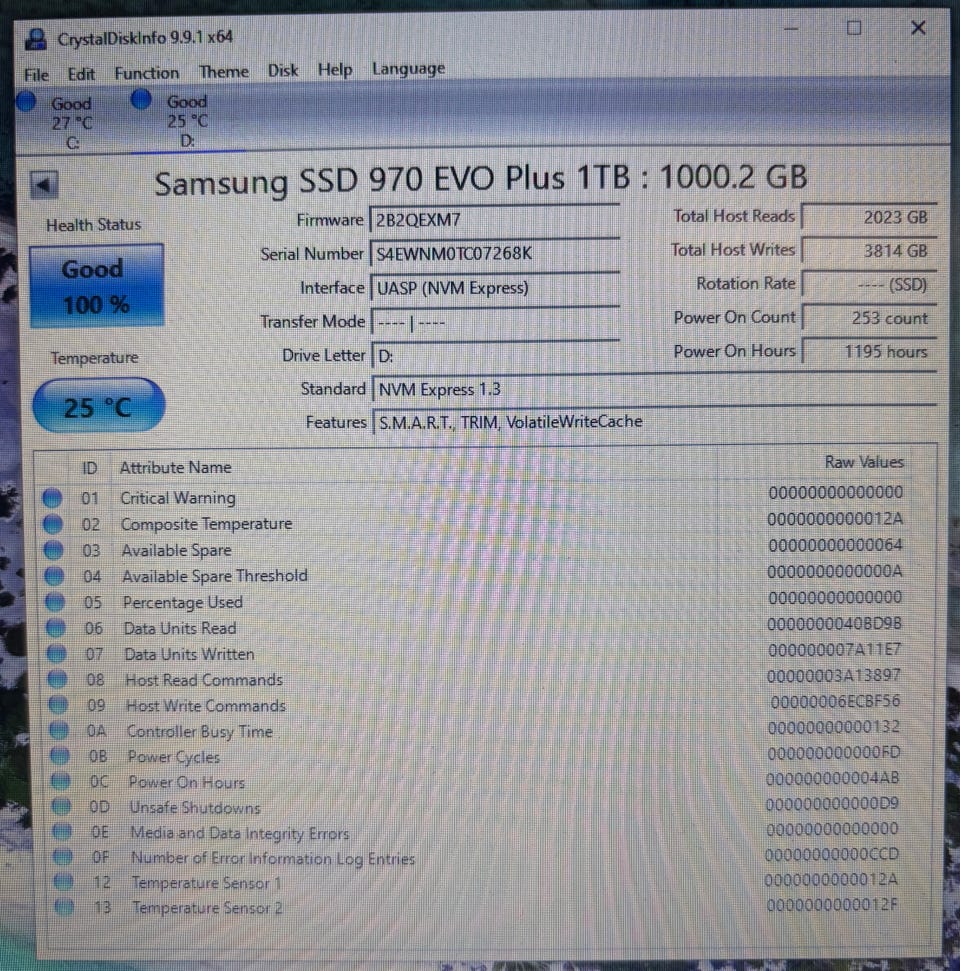The image size is (960, 971).
Task: Select the Critical Warning attribute name
Action: [x=178, y=498]
